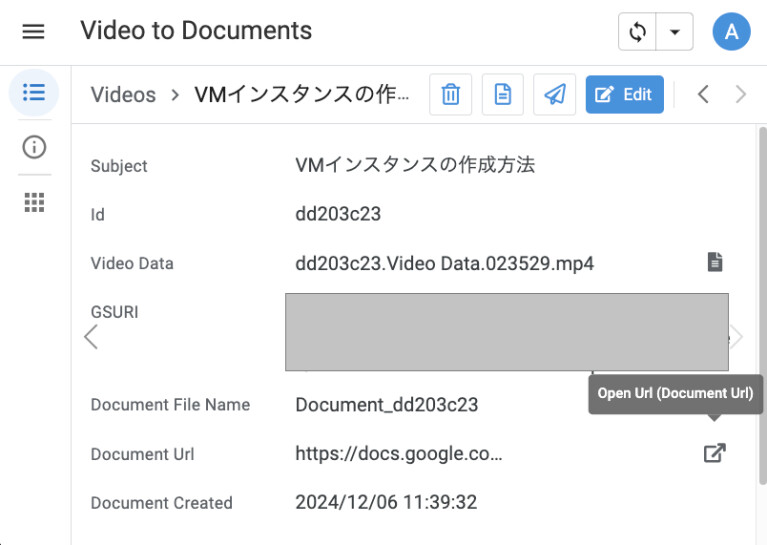Click the sync refresh icon

pyautogui.click(x=637, y=32)
